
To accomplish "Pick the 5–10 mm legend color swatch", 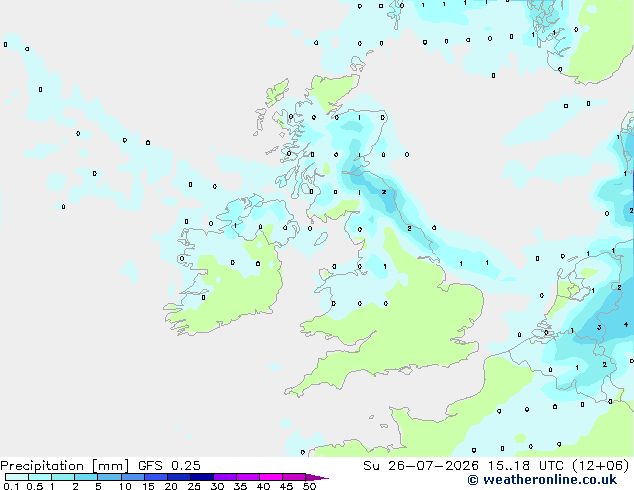I will tap(109, 477).
